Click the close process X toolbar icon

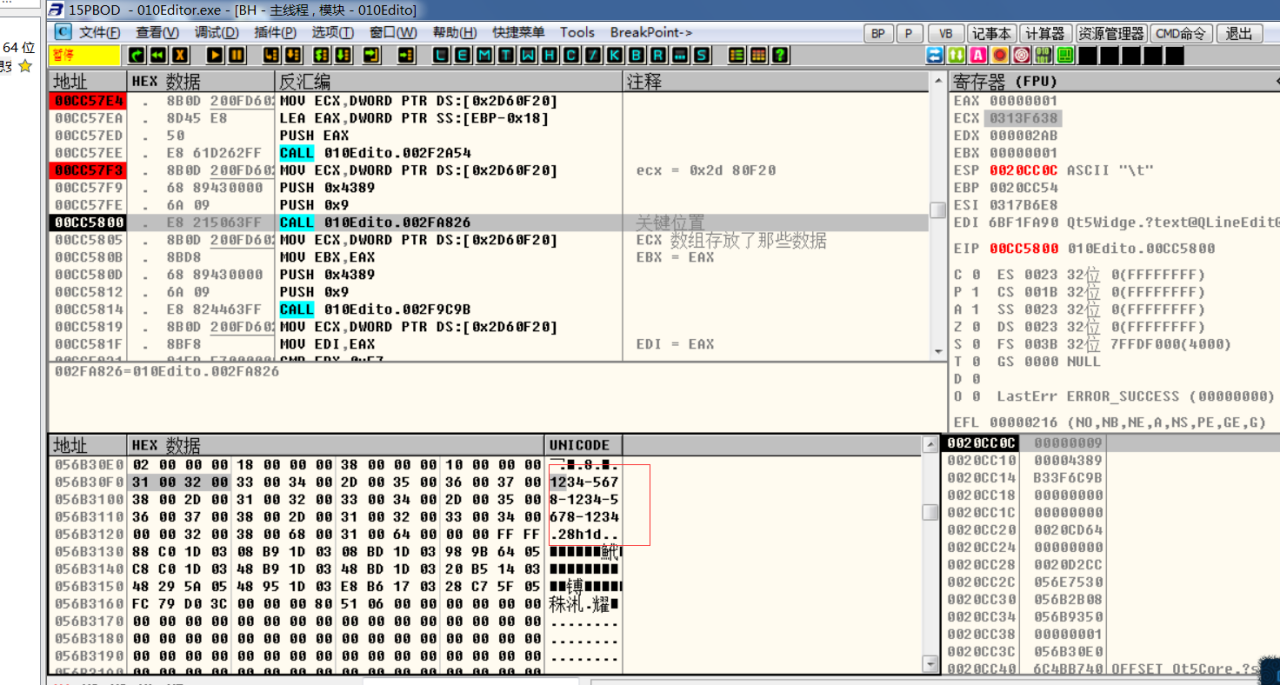[x=180, y=55]
